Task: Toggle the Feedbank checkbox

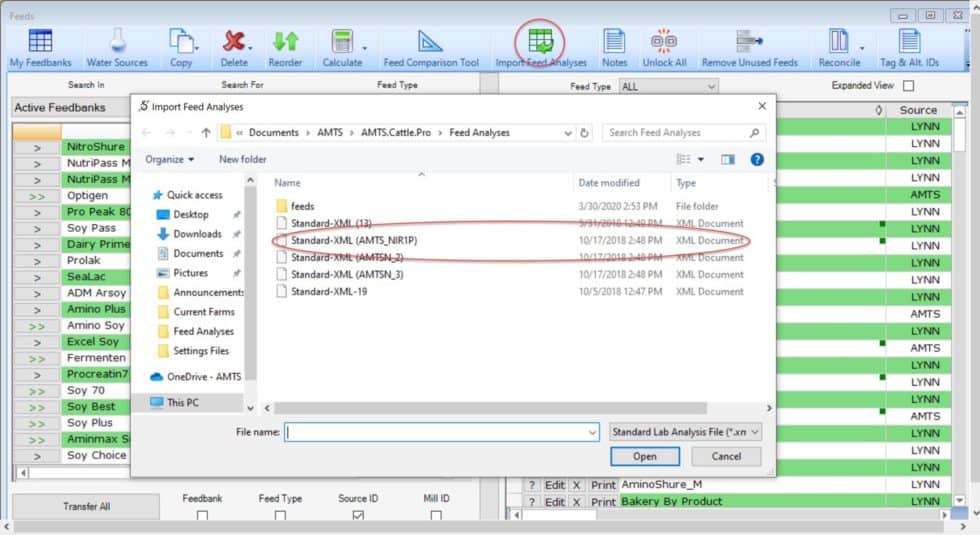Action: 202,516
